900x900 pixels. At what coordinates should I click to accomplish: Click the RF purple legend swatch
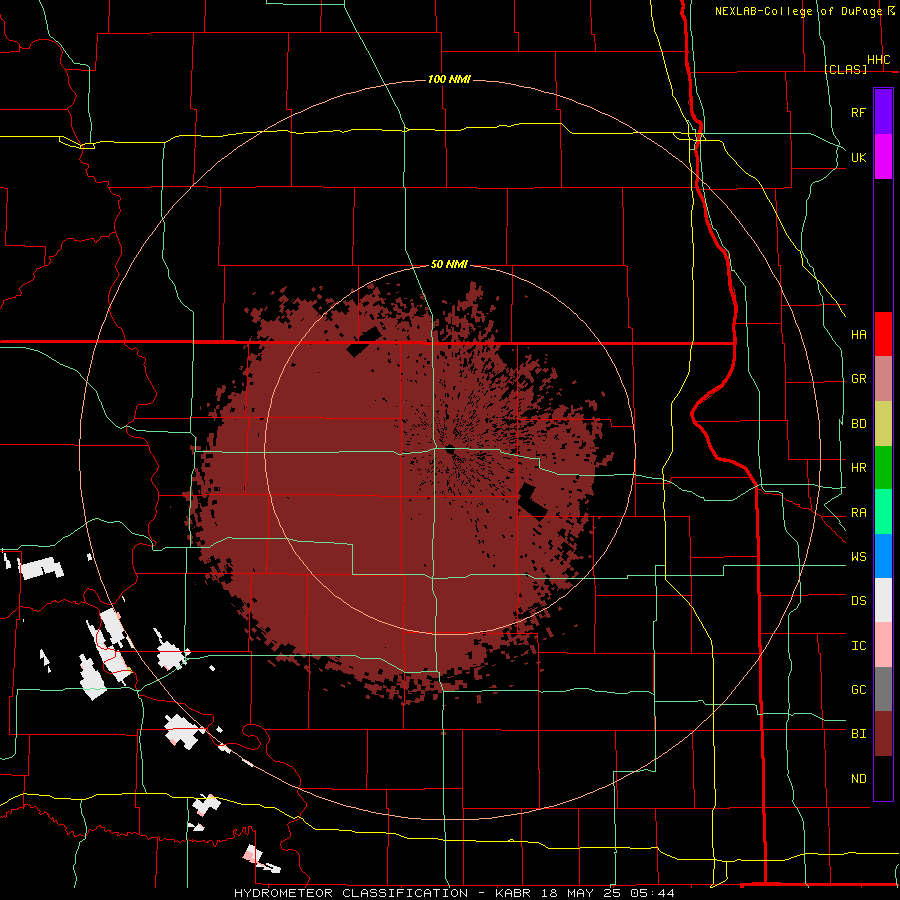[883, 112]
